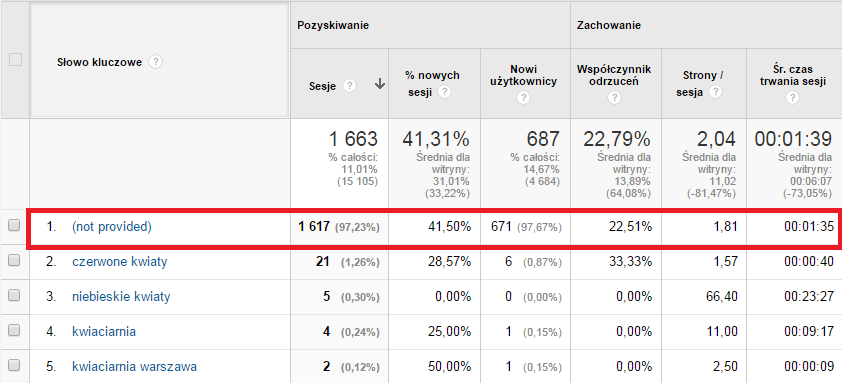Open the niebieskie kwiaty keyword link

(121, 297)
